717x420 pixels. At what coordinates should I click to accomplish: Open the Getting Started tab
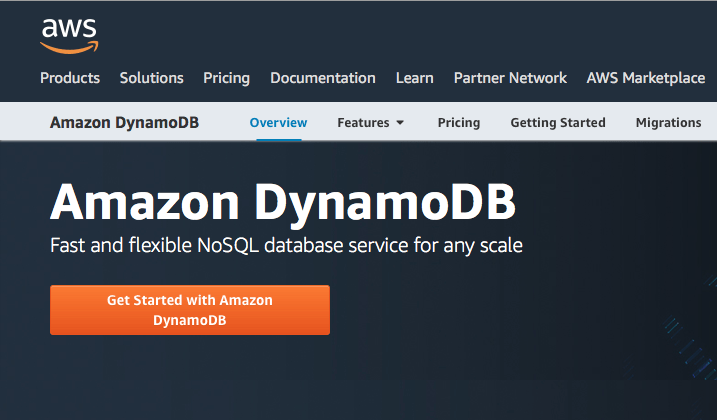pyautogui.click(x=558, y=123)
